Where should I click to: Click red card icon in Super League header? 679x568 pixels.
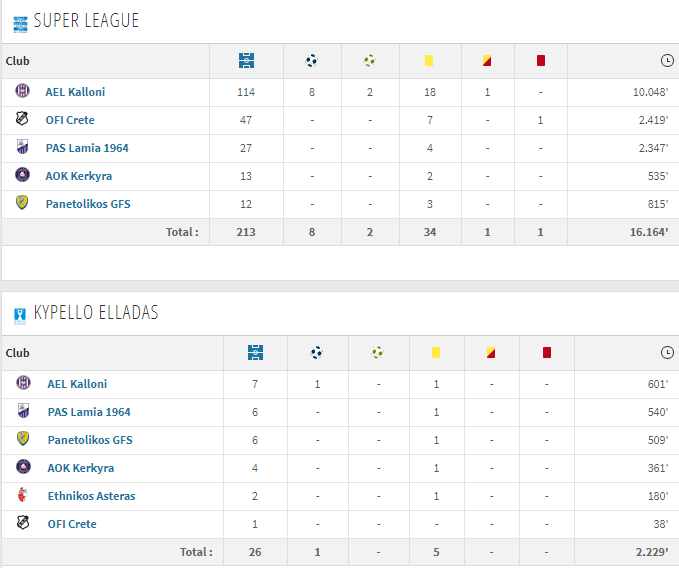[540, 61]
